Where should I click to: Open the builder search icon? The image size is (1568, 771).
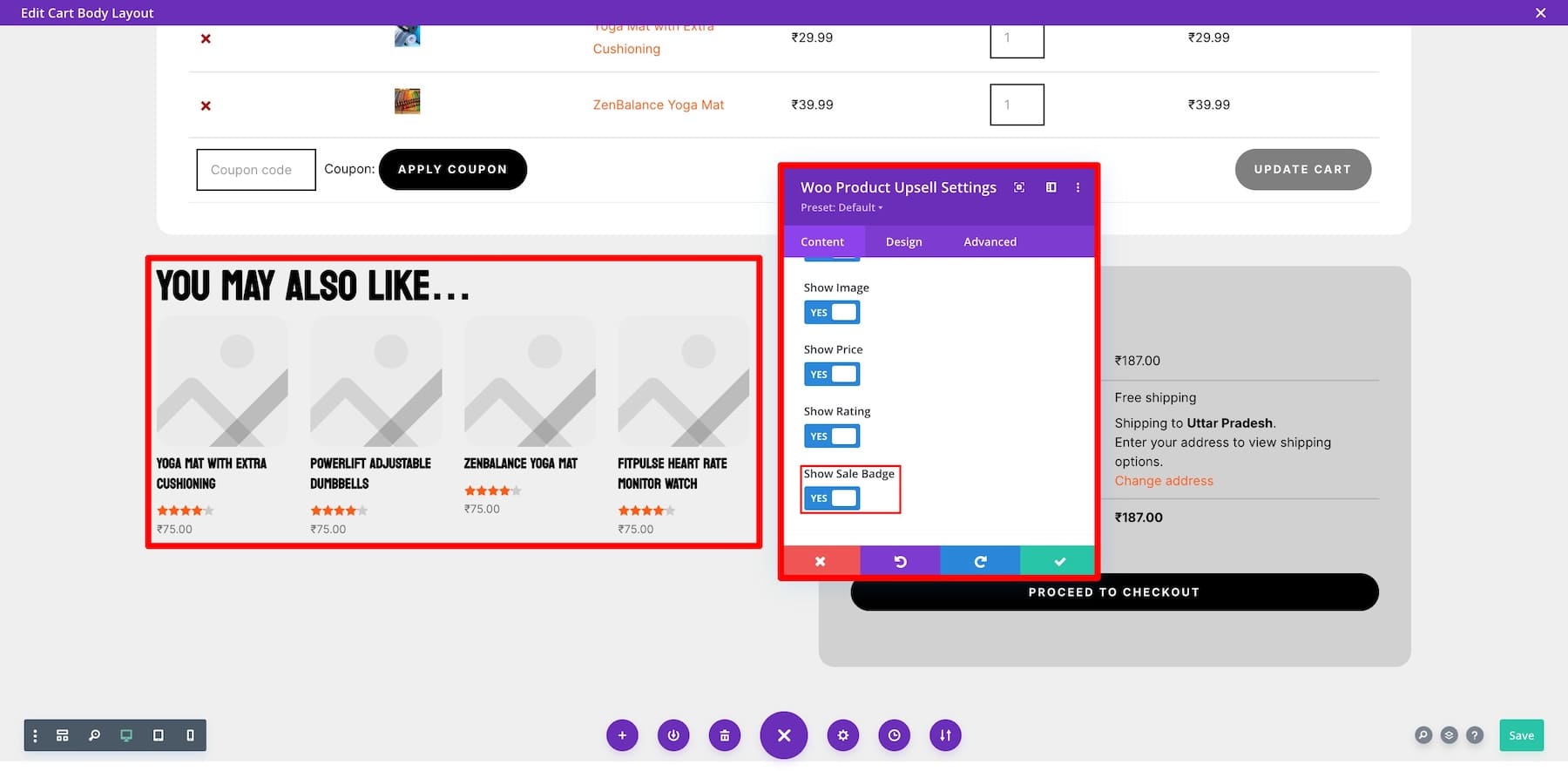[1423, 735]
